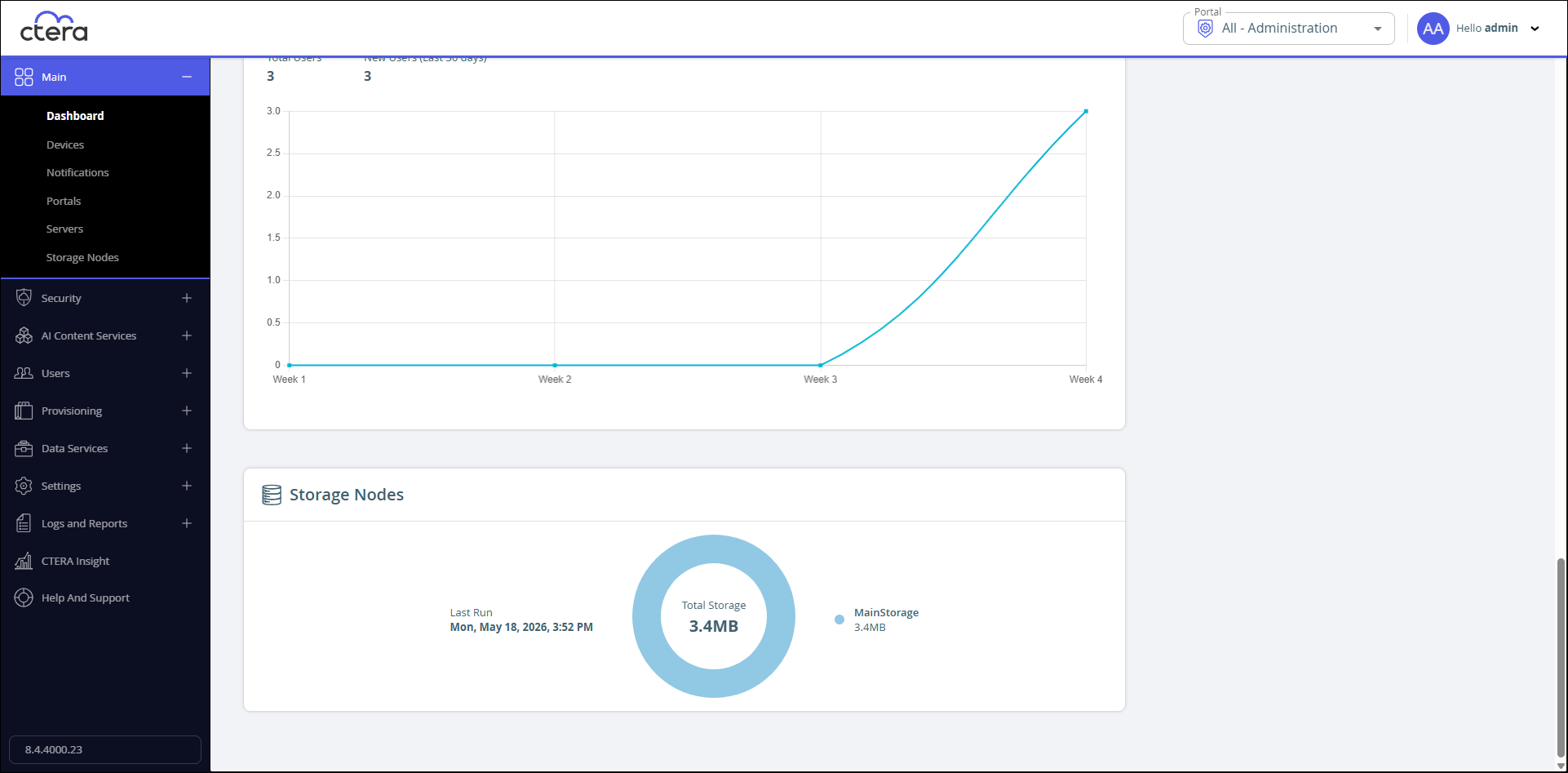This screenshot has height=773, width=1568.
Task: Click the page vertical scrollbar
Action: (1561, 658)
